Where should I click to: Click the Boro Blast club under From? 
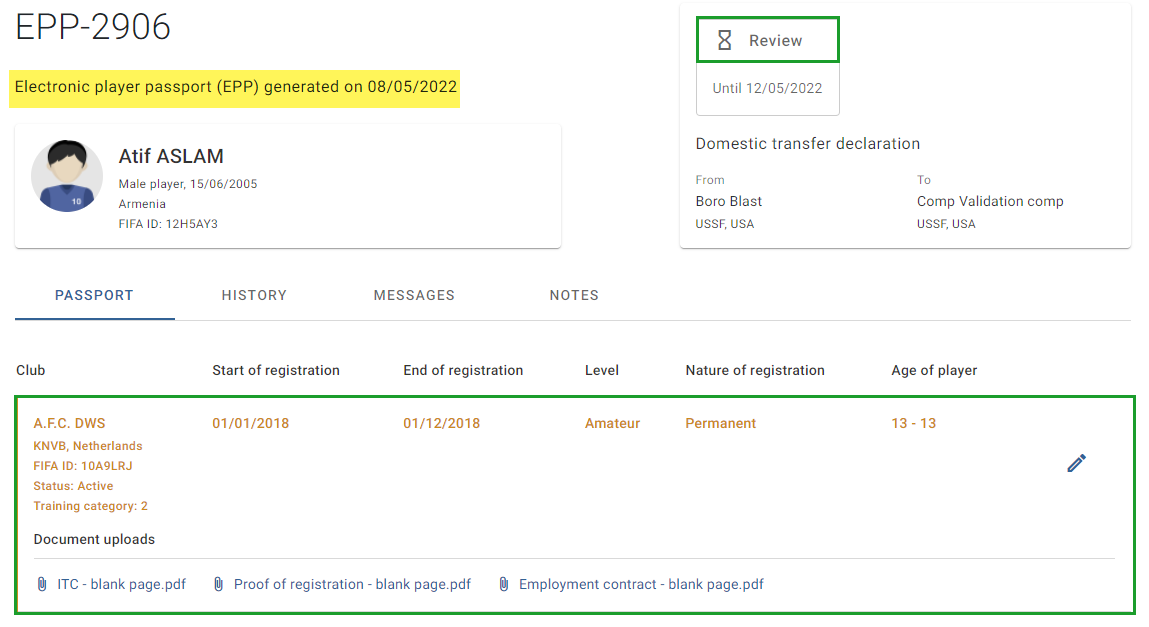728,201
